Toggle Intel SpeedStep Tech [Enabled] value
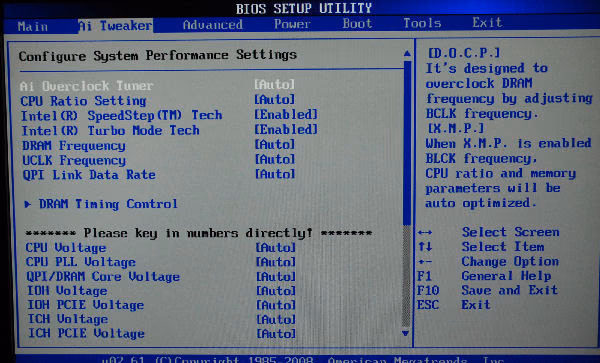 tap(286, 114)
